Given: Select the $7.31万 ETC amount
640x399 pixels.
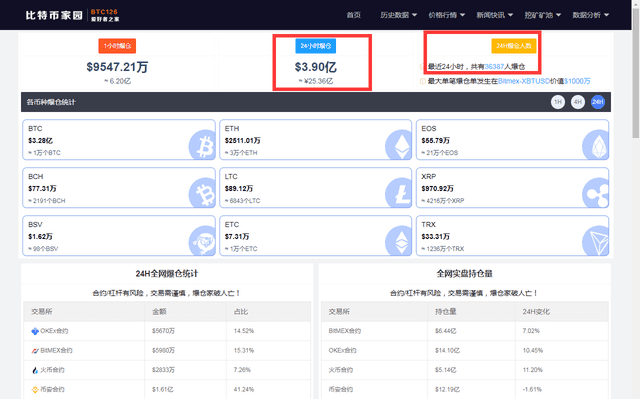Looking at the screenshot, I should [x=237, y=237].
